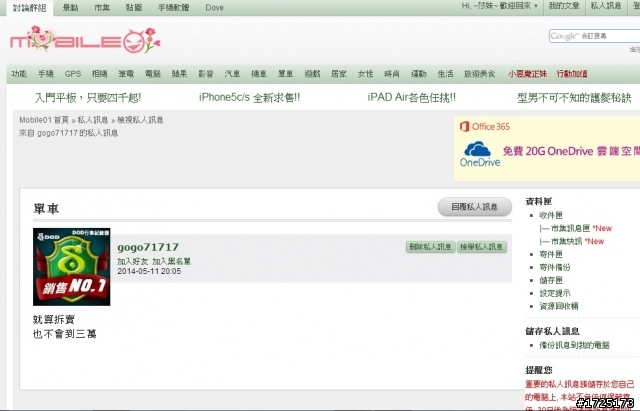Click the 入門平板，只要四千起! ad link
640x411 pixels.
pos(88,98)
